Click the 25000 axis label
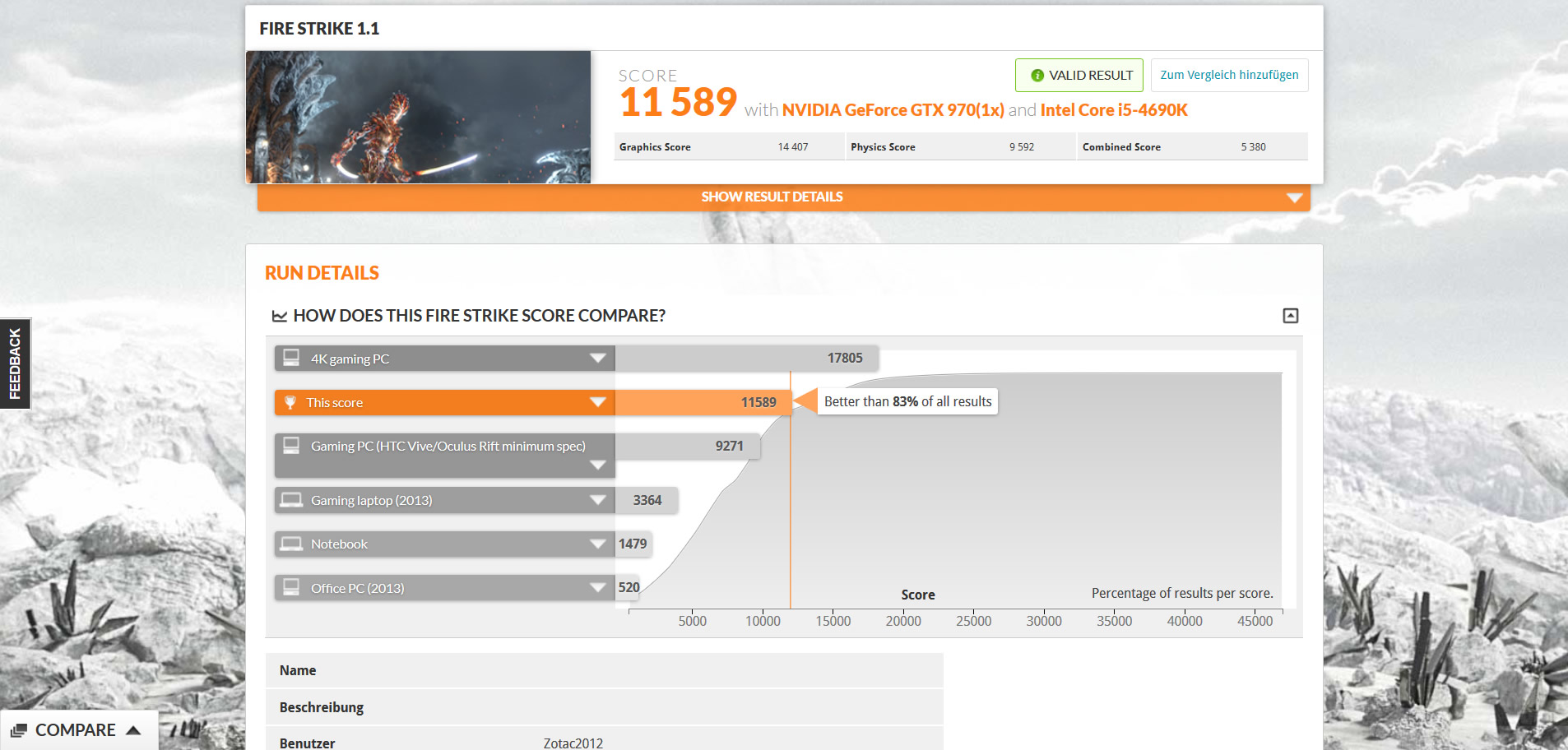The width and height of the screenshot is (1568, 750). pyautogui.click(x=973, y=621)
